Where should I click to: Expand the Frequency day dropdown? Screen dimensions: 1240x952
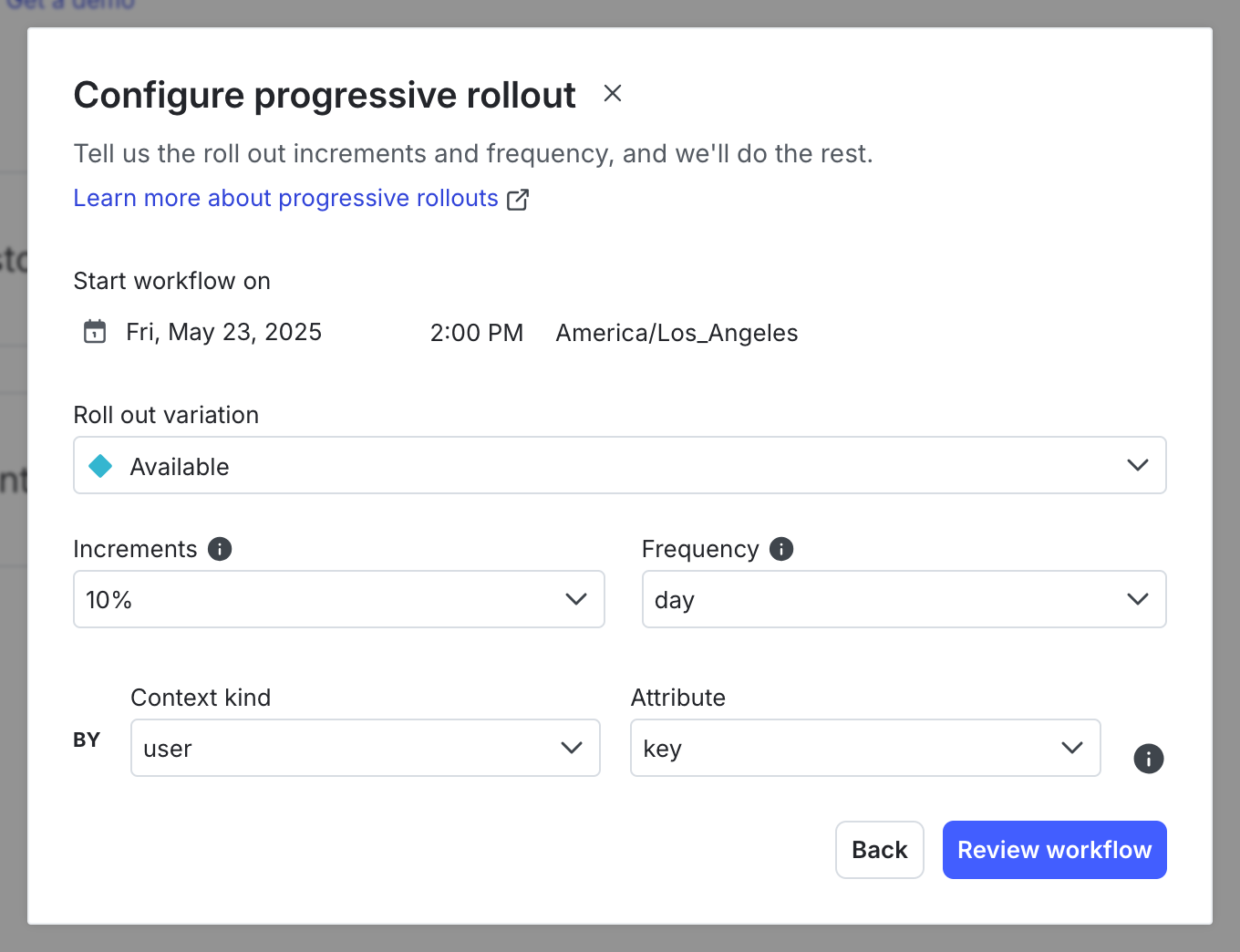904,599
